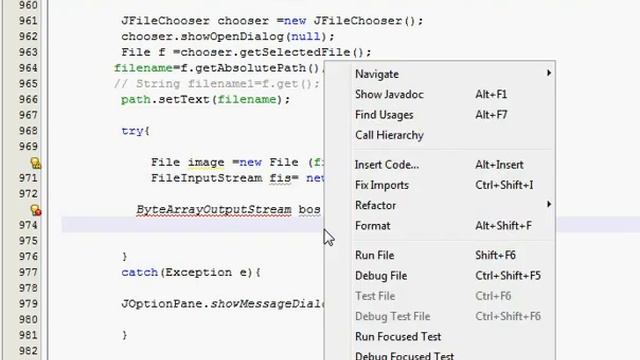Select Find Usages in the context menu
The image size is (640, 360).
(440, 115)
